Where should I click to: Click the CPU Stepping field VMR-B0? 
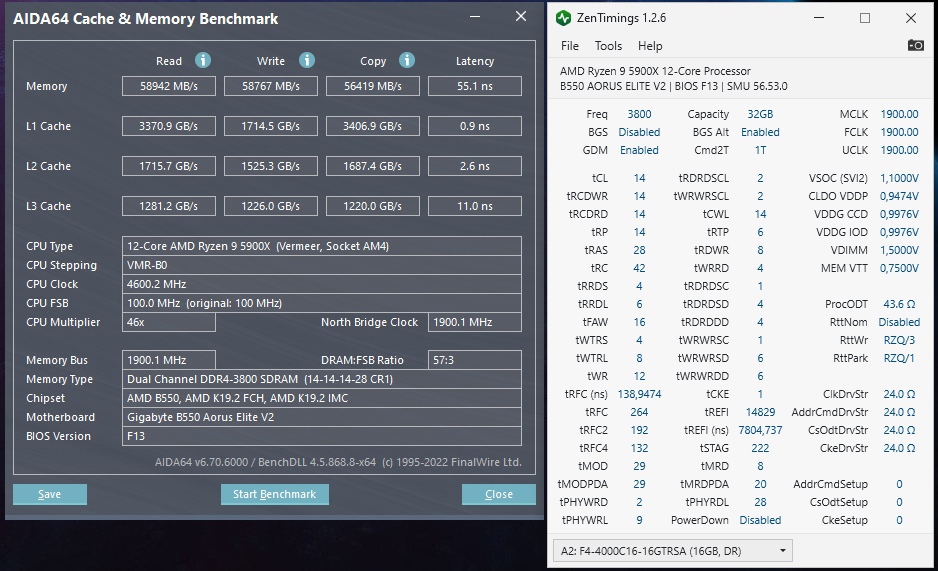[322, 265]
